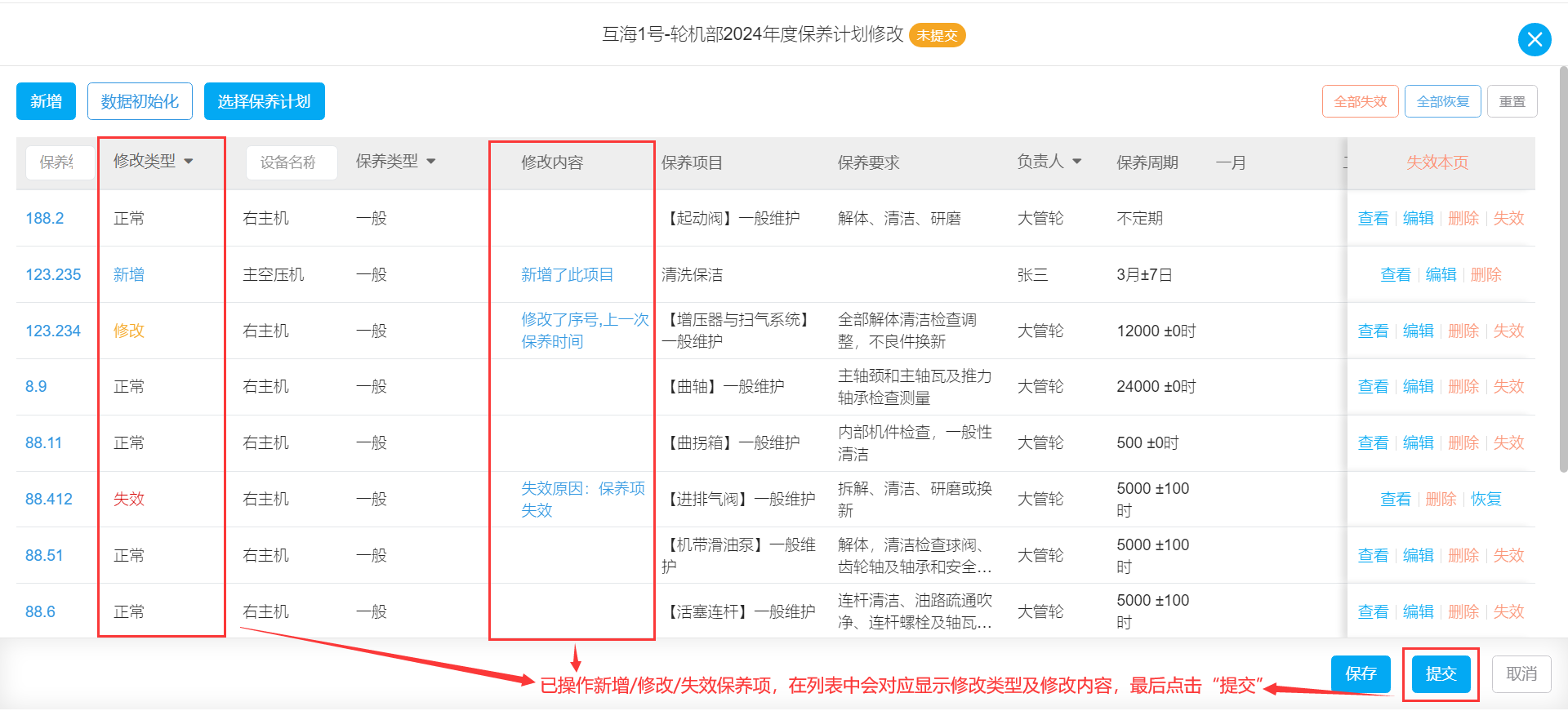Delete the 88.11 曲拐箱 row
1568x711 pixels.
[x=1463, y=442]
